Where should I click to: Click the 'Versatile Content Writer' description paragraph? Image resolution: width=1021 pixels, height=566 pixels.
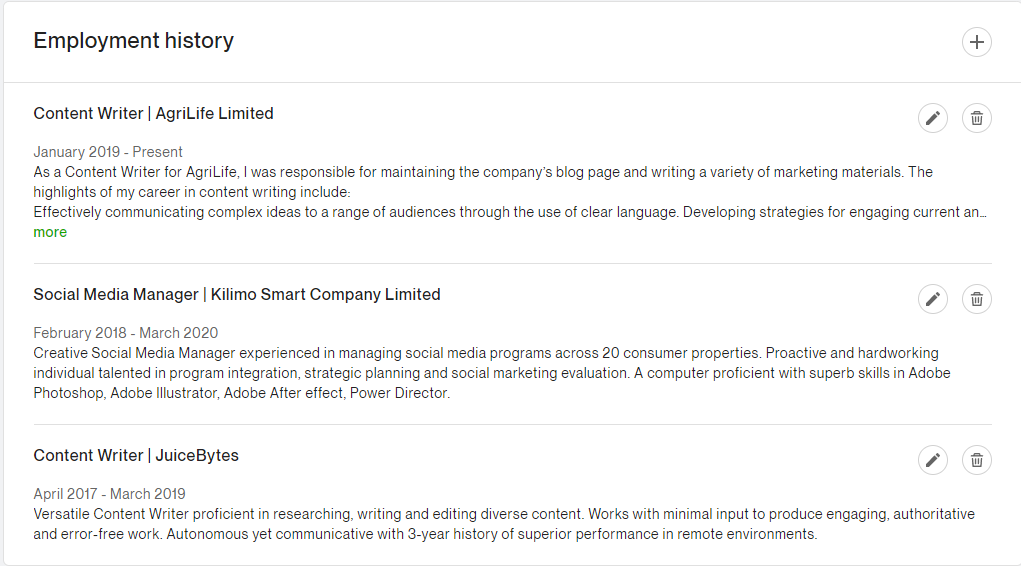point(504,524)
